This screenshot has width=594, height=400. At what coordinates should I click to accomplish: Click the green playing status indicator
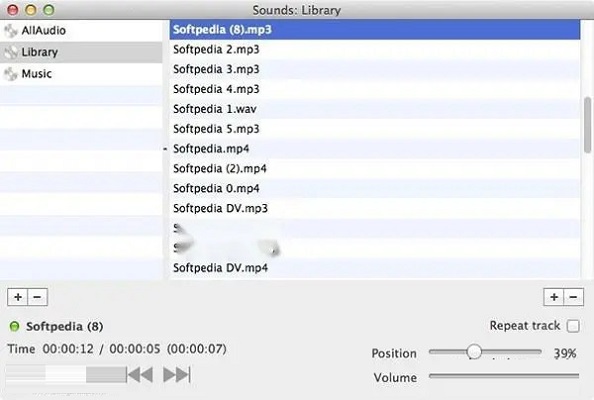coord(14,326)
